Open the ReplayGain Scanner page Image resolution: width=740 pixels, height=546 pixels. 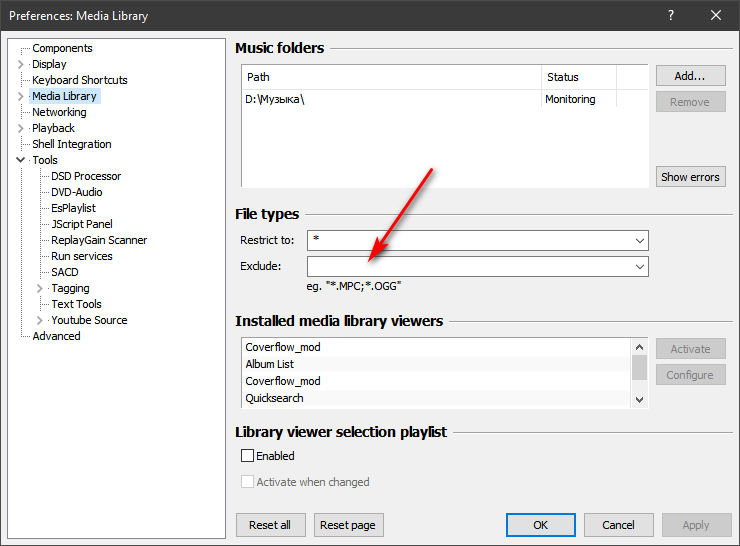99,240
